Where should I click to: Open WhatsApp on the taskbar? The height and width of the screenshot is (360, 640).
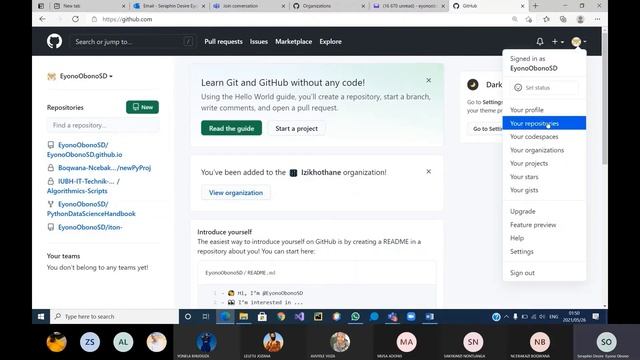(x=355, y=316)
